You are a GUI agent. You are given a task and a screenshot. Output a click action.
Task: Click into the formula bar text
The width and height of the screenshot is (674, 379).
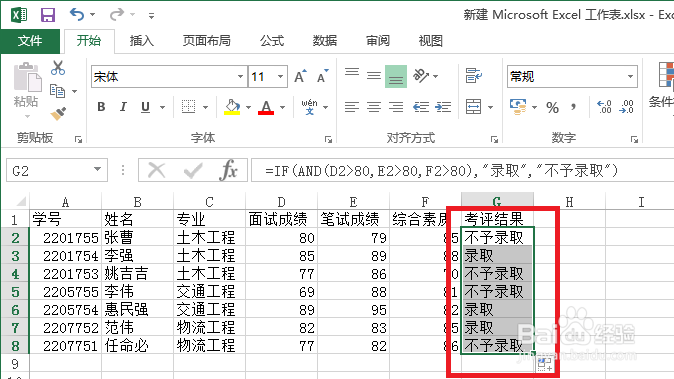coord(463,171)
